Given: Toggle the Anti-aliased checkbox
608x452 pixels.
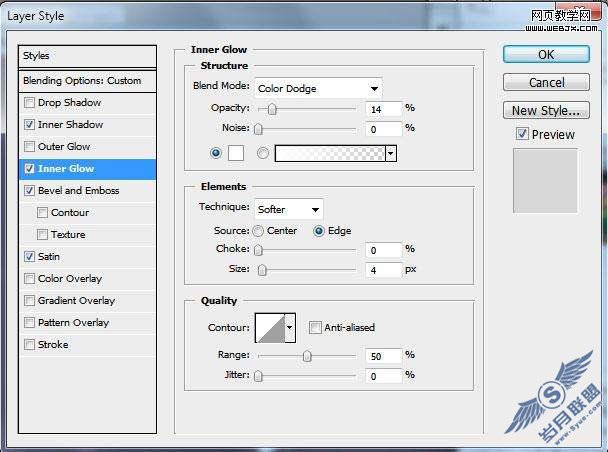Looking at the screenshot, I should tap(315, 328).
